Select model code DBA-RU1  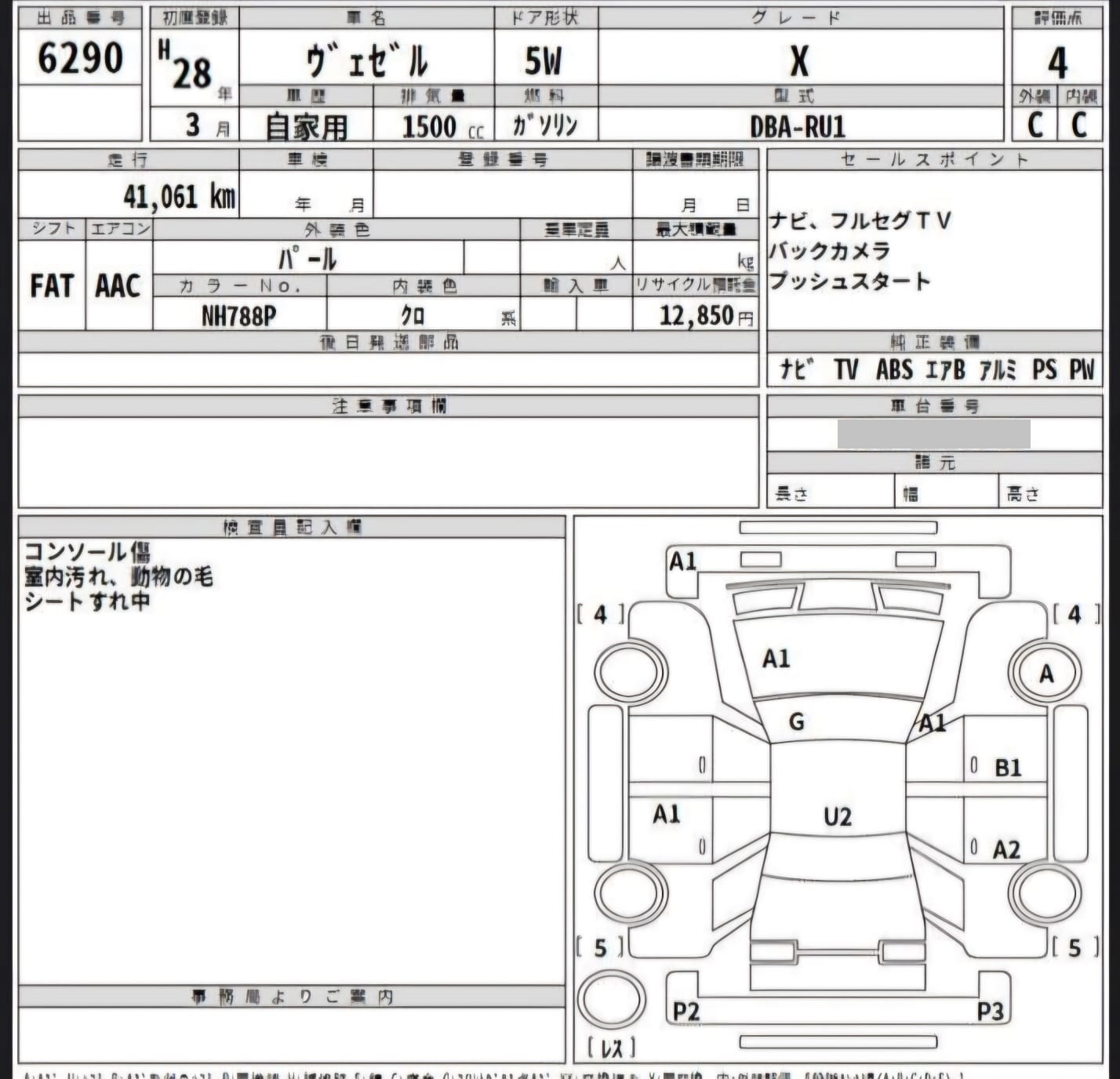point(798,126)
